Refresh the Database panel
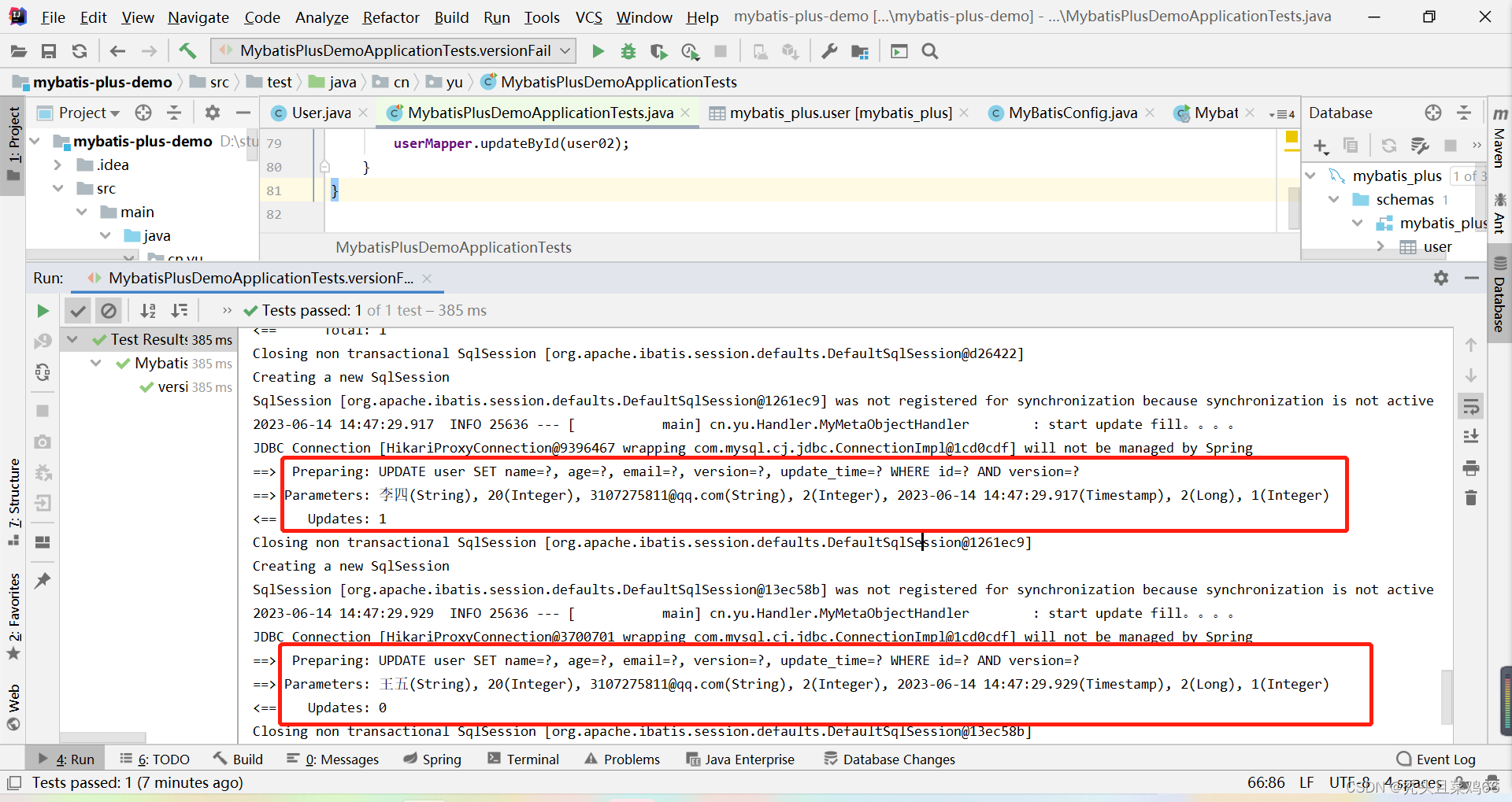 pyautogui.click(x=1389, y=146)
